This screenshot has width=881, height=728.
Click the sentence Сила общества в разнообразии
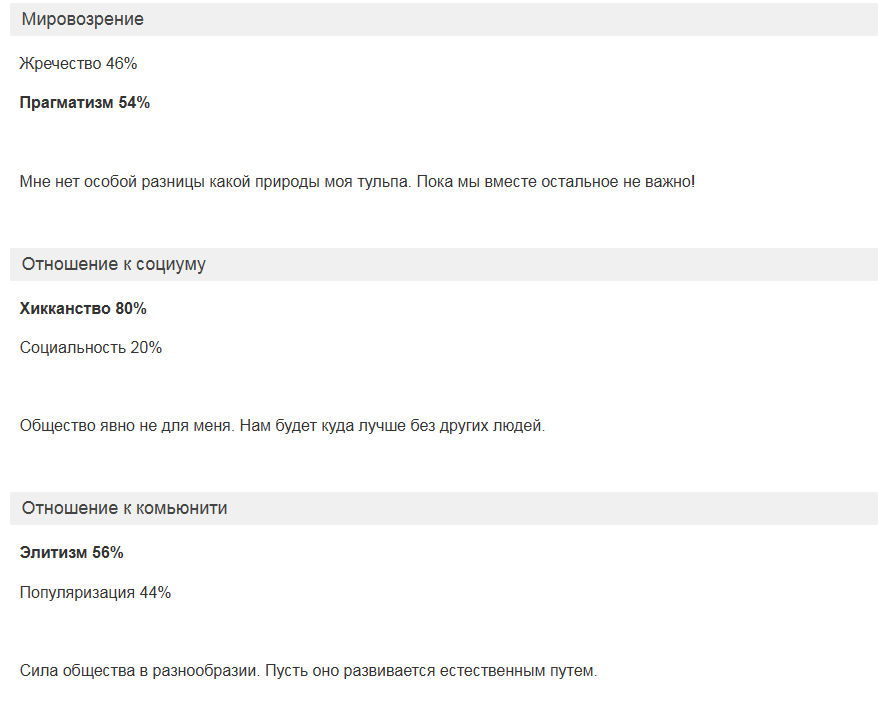point(139,671)
